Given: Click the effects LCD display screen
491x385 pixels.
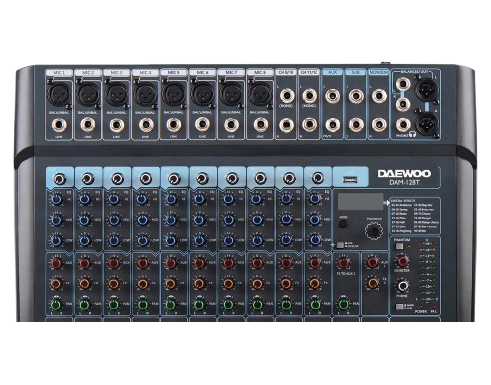Looking at the screenshot, I should click(361, 201).
